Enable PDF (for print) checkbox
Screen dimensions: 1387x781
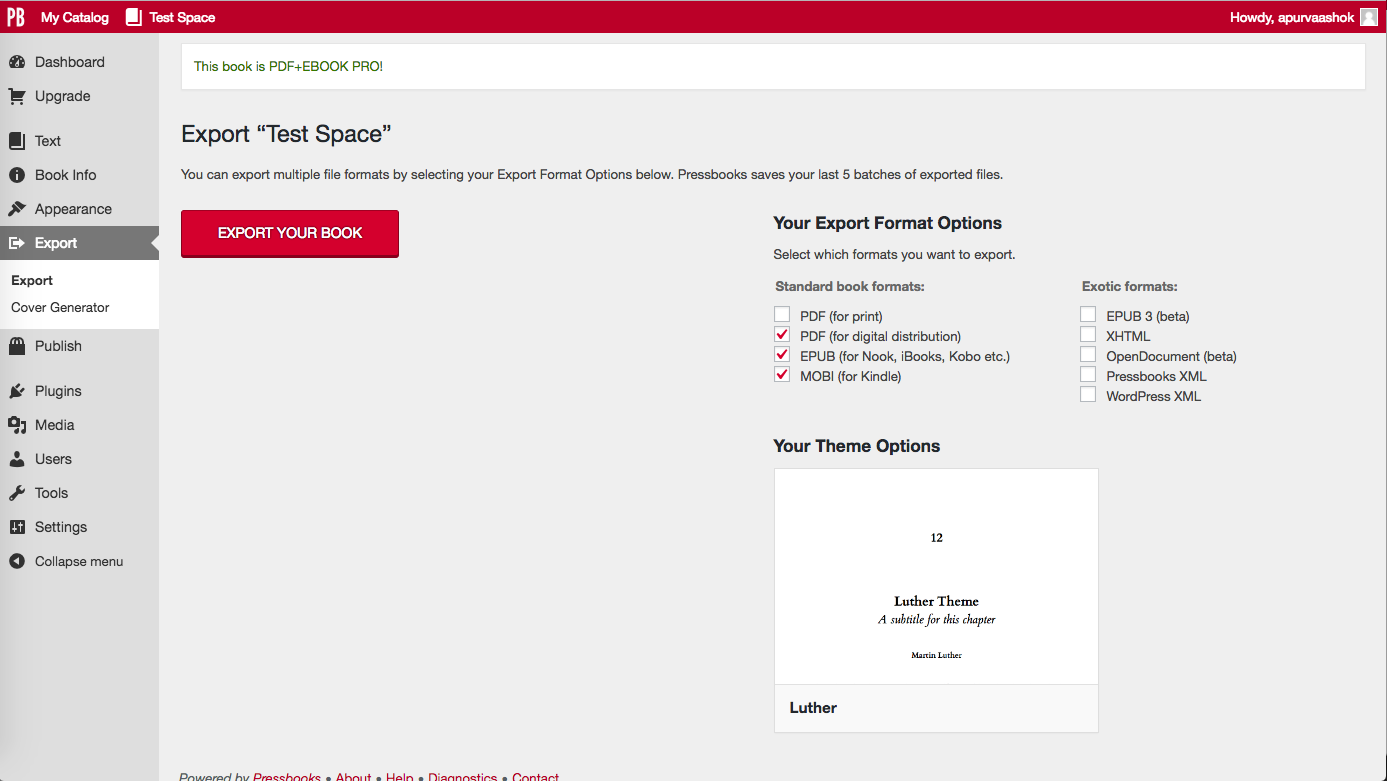[x=782, y=315]
